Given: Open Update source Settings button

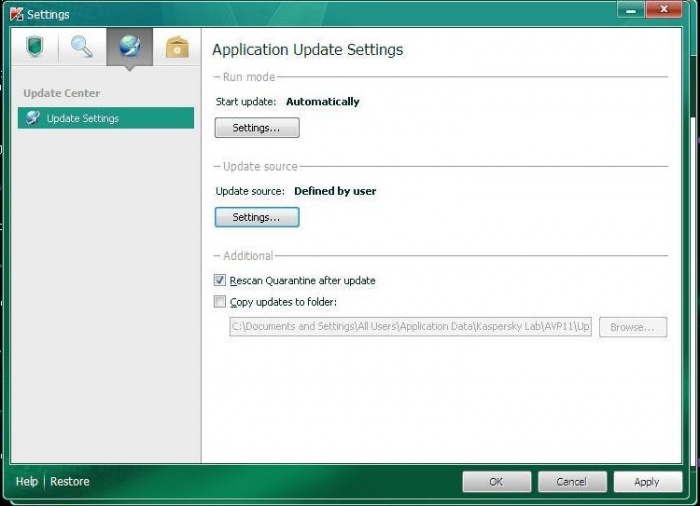Looking at the screenshot, I should [x=257, y=217].
